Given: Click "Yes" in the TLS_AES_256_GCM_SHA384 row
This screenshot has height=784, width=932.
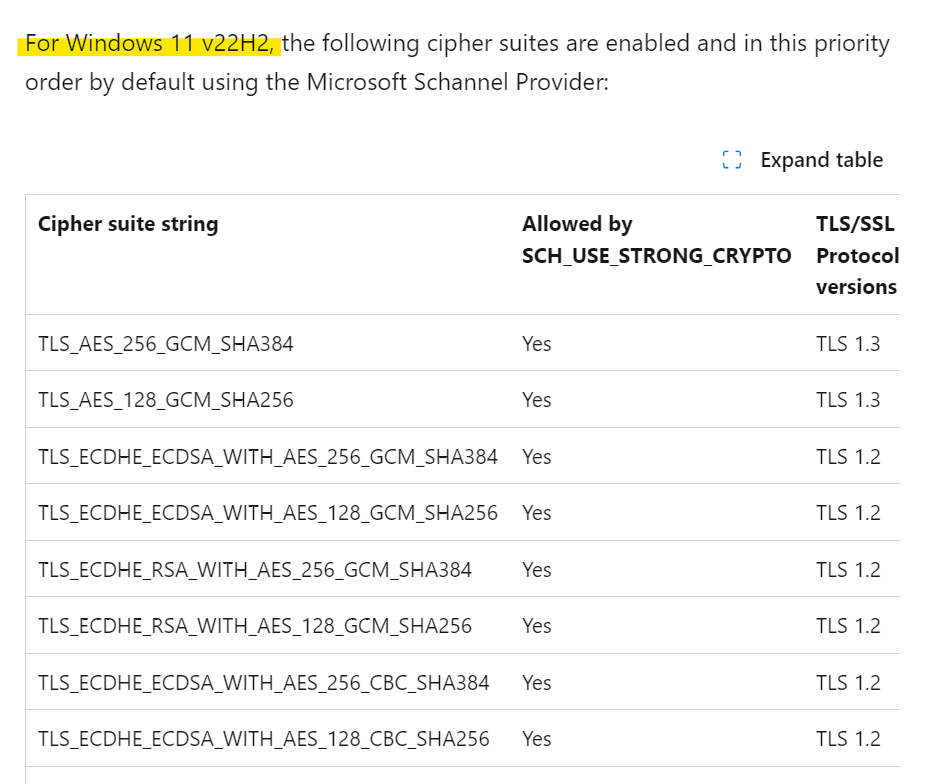Looking at the screenshot, I should point(537,344).
